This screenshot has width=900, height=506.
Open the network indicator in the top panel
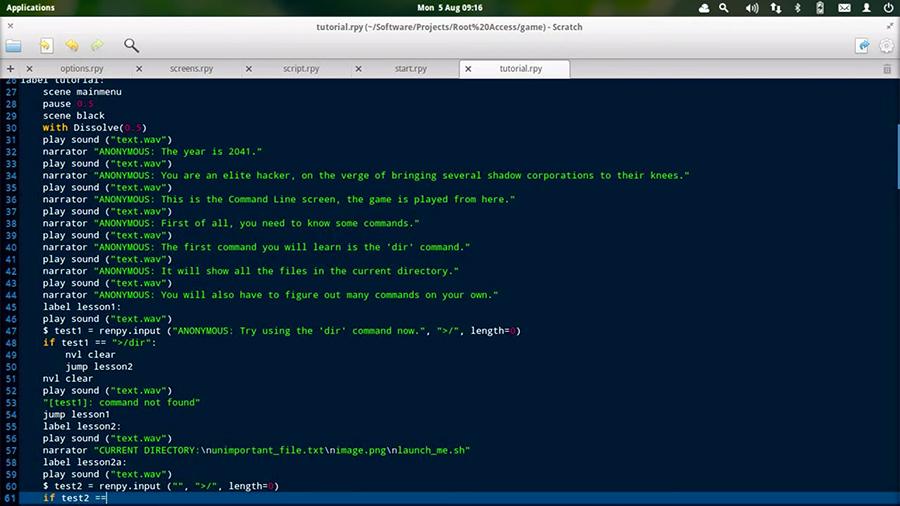pos(775,7)
